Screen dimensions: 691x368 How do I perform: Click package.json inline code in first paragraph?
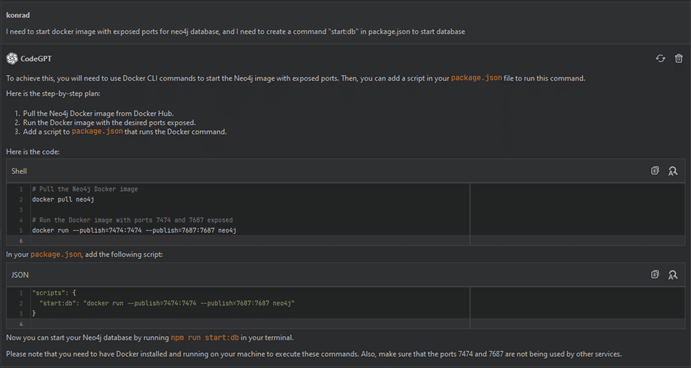coord(476,78)
